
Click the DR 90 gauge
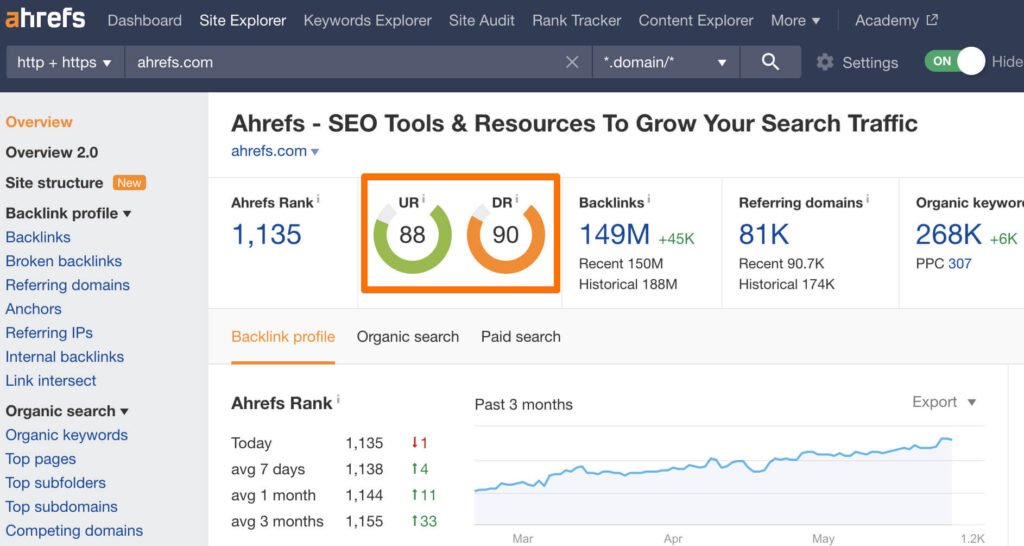[506, 236]
